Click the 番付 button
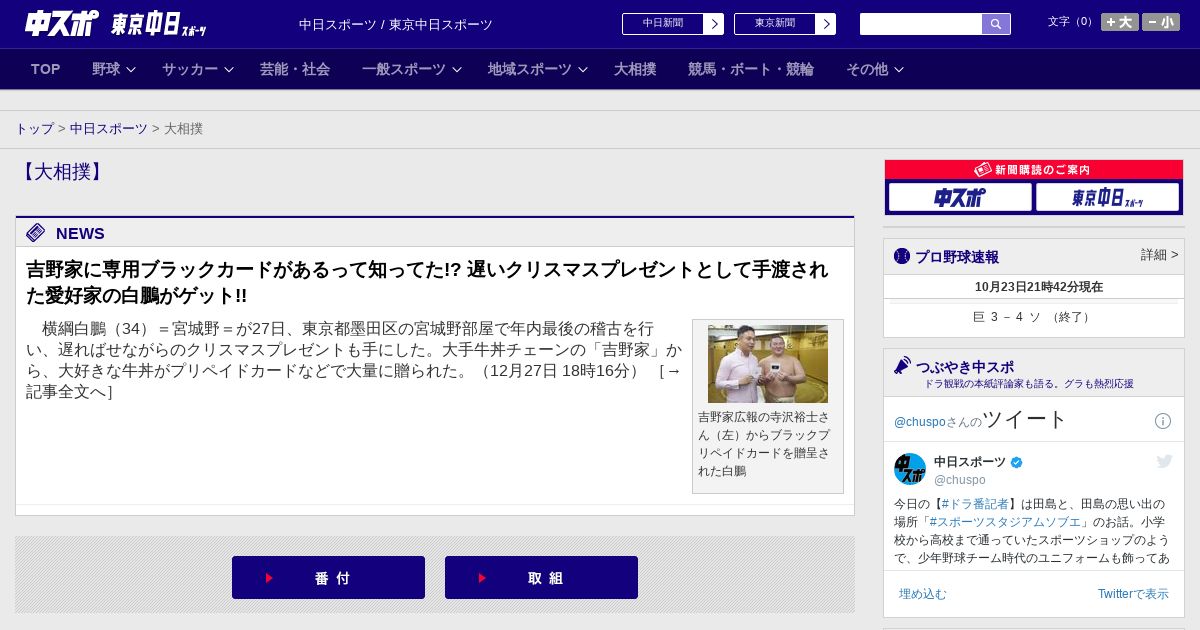Viewport: 1200px width, 630px height. click(x=328, y=578)
